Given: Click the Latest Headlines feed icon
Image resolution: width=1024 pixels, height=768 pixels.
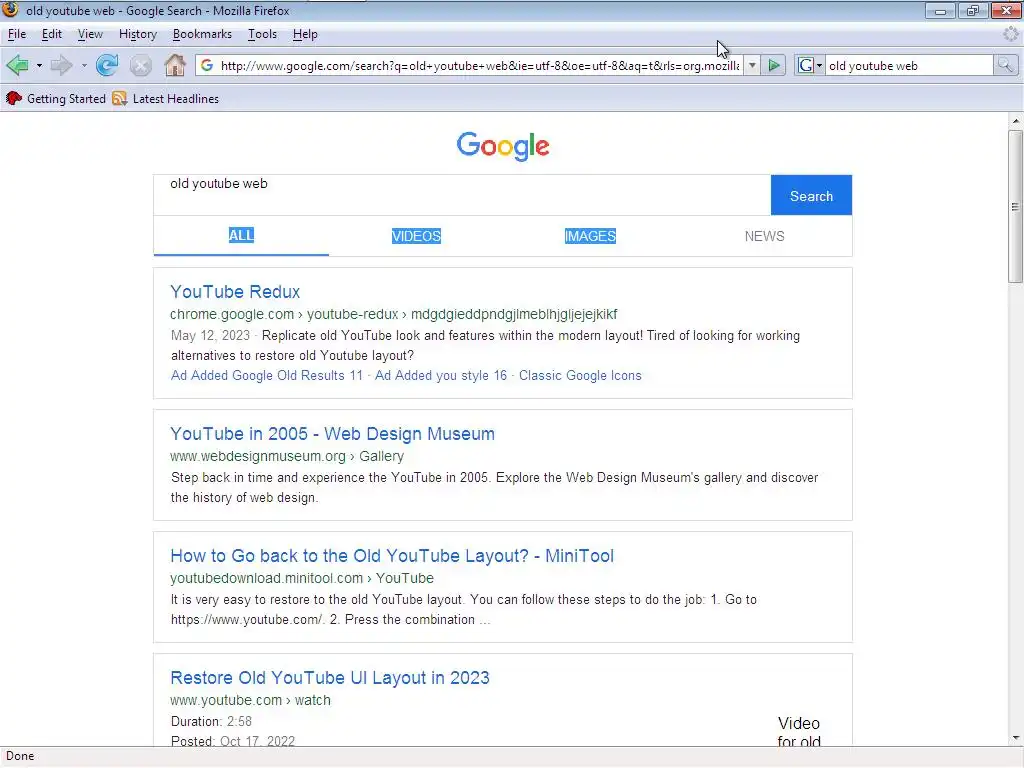Looking at the screenshot, I should tap(120, 99).
